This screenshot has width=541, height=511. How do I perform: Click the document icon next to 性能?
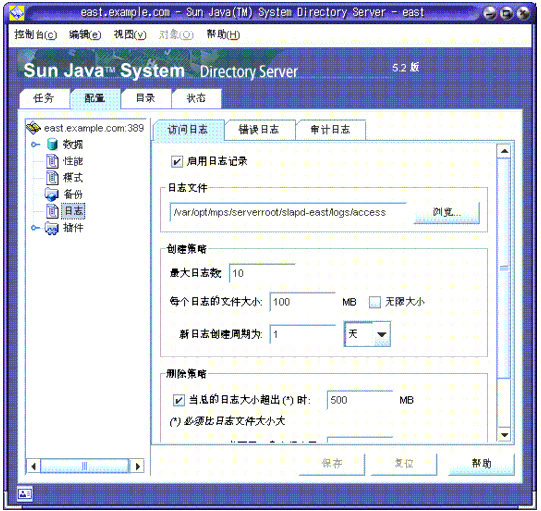click(x=52, y=161)
